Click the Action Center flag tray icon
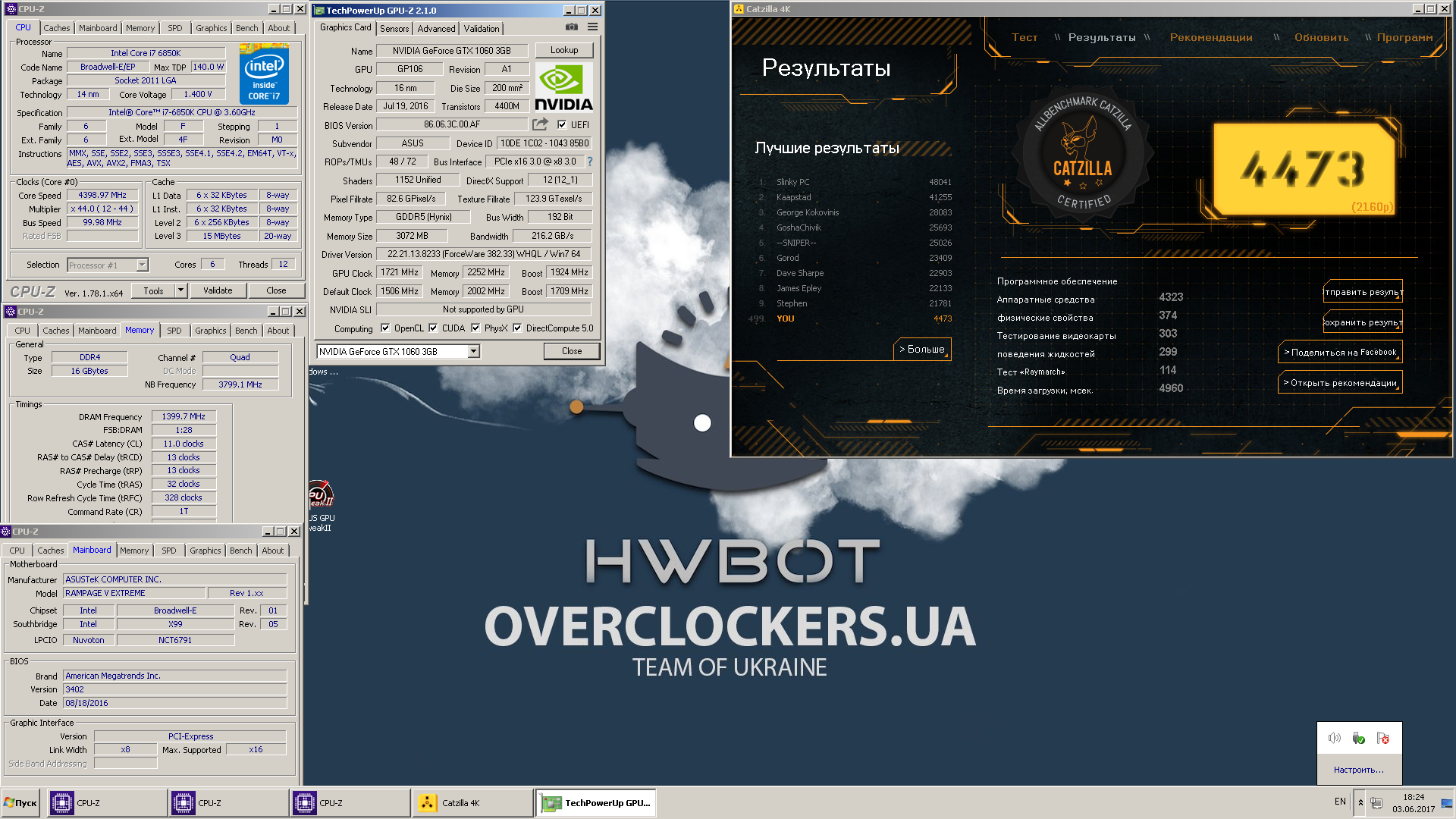This screenshot has height=819, width=1456. click(x=1383, y=738)
